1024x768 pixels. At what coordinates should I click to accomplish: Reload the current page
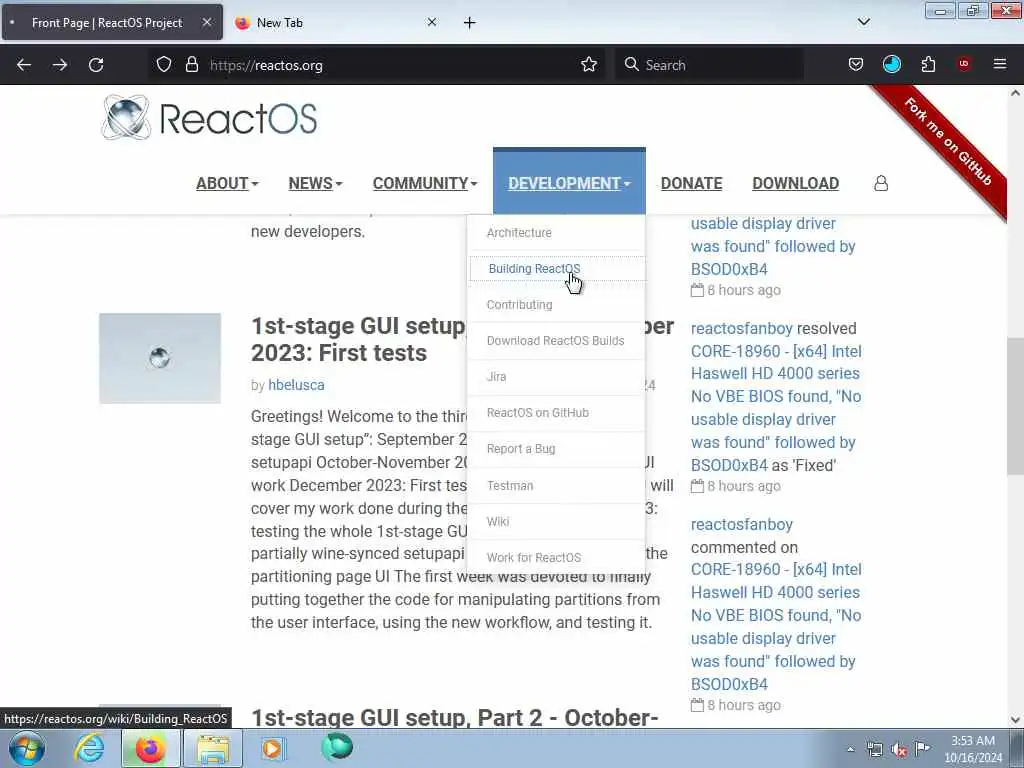[x=96, y=65]
